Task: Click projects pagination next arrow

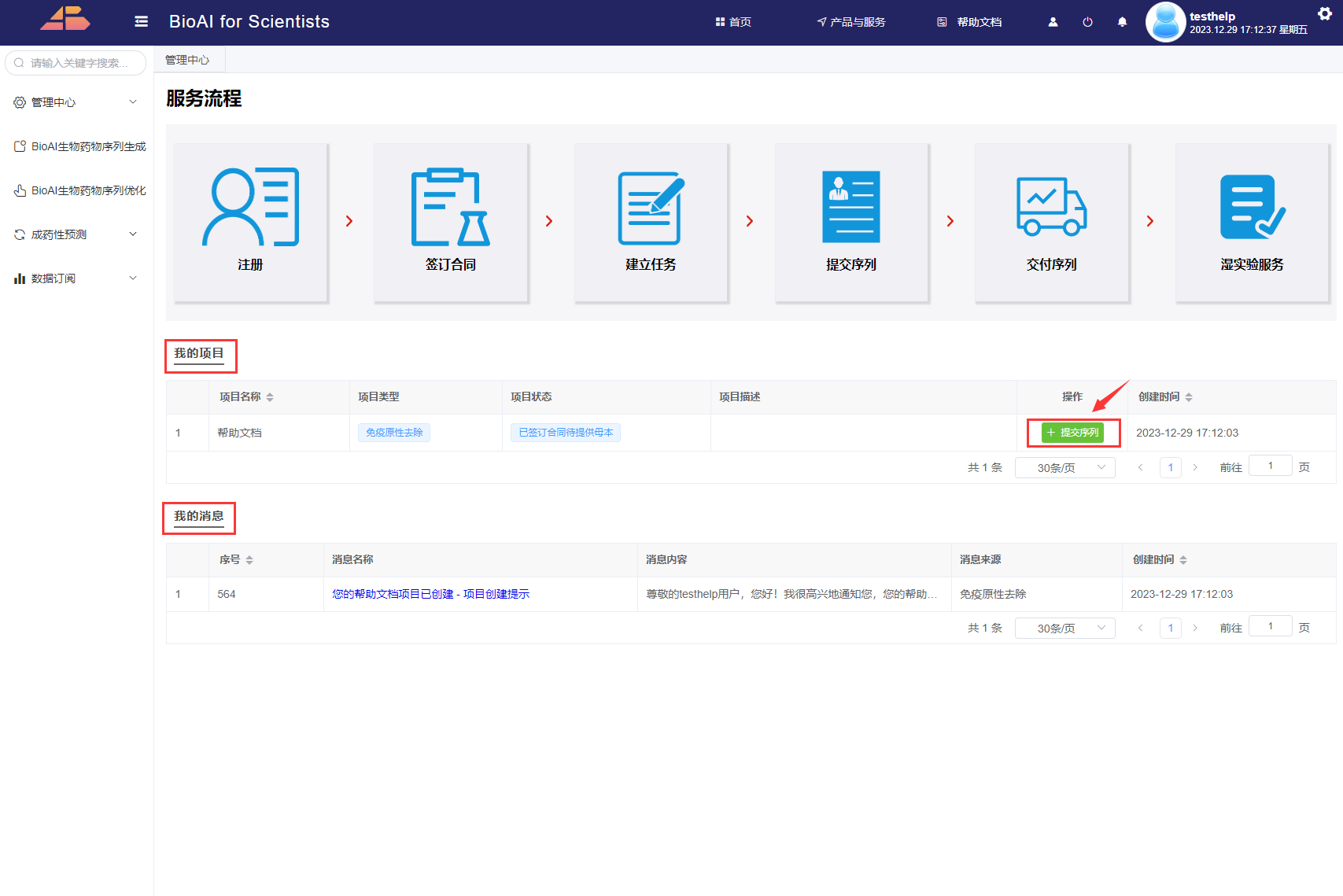Action: [1195, 467]
